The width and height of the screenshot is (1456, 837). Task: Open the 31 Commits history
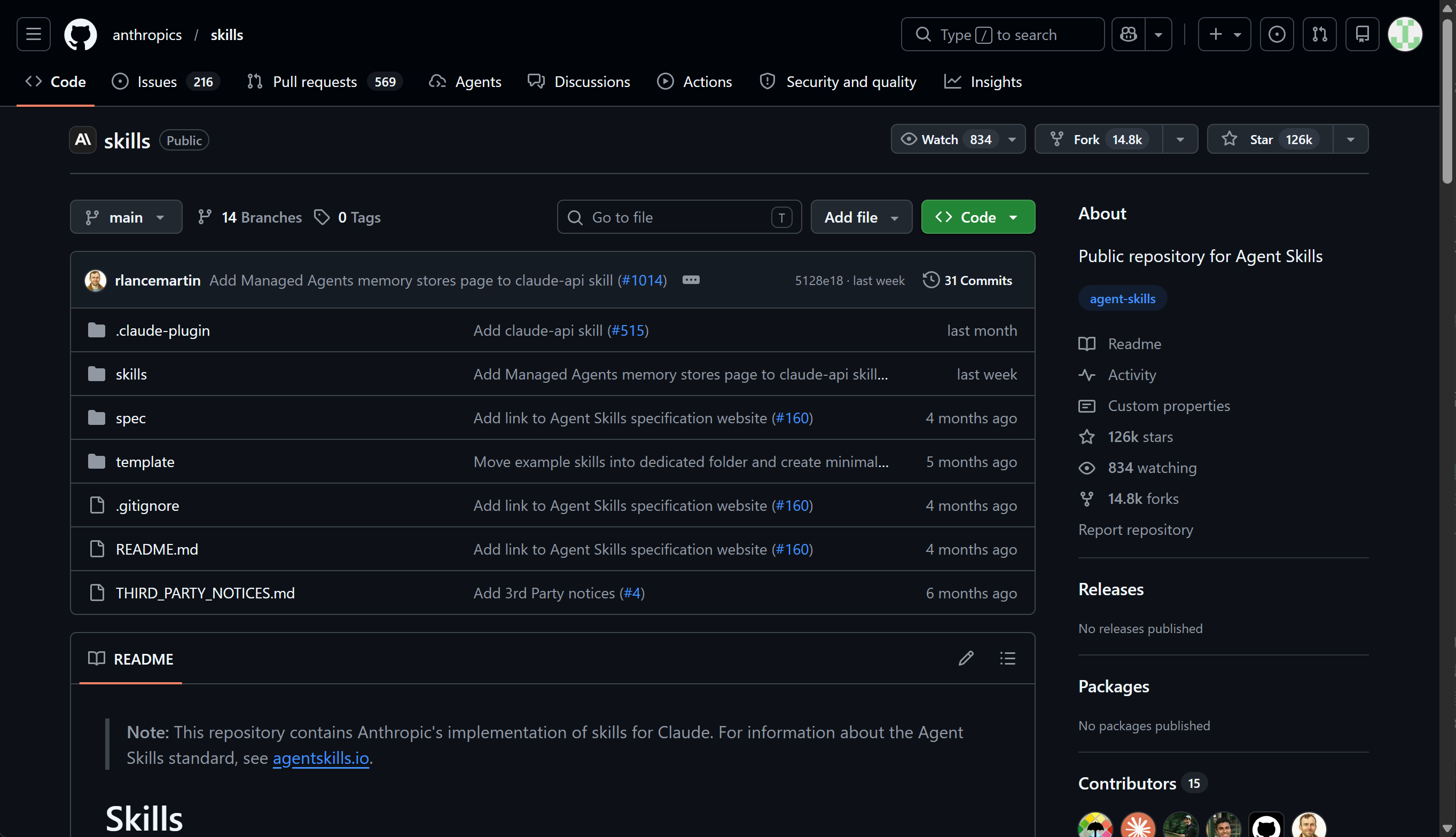(x=968, y=280)
